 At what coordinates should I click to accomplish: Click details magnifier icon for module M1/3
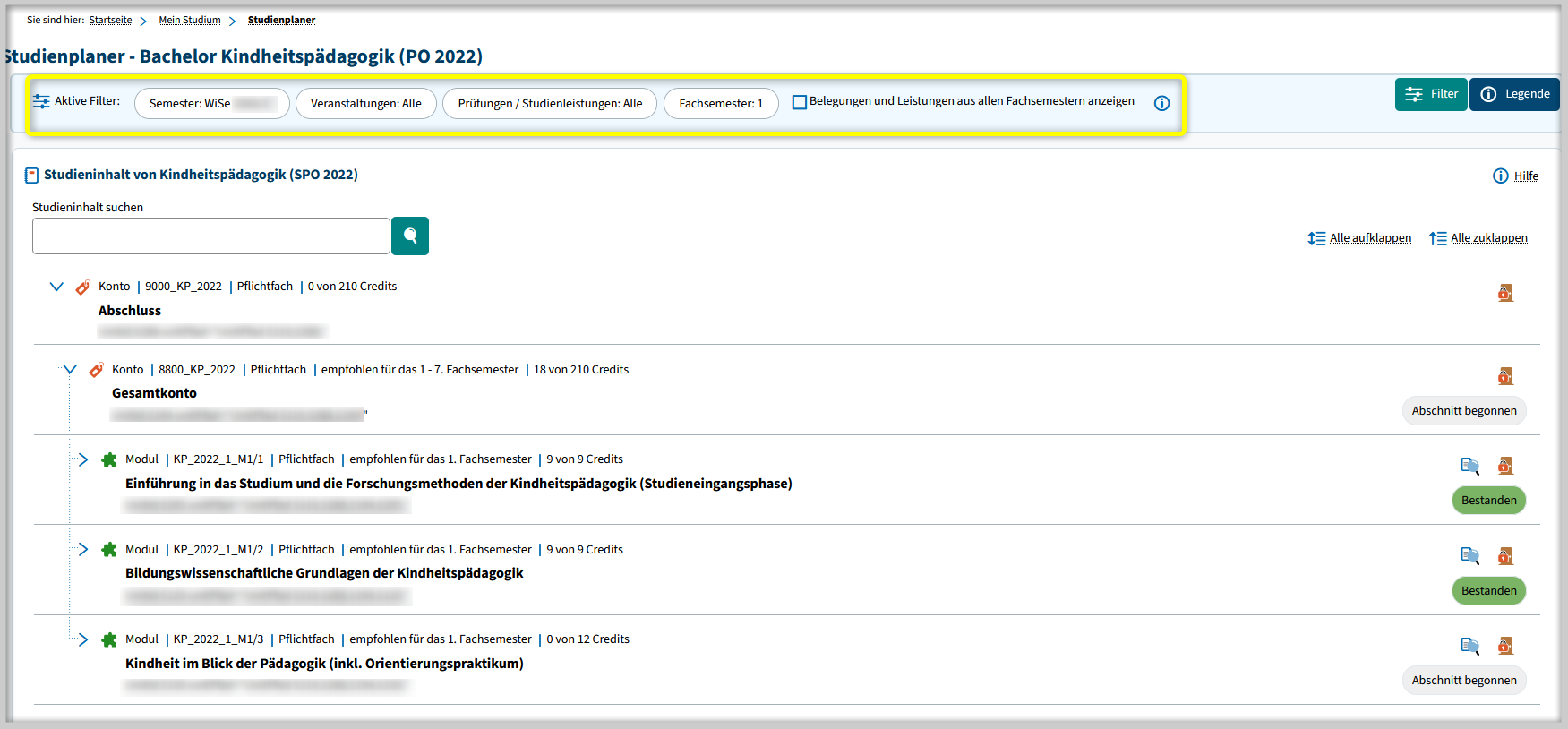[1470, 646]
